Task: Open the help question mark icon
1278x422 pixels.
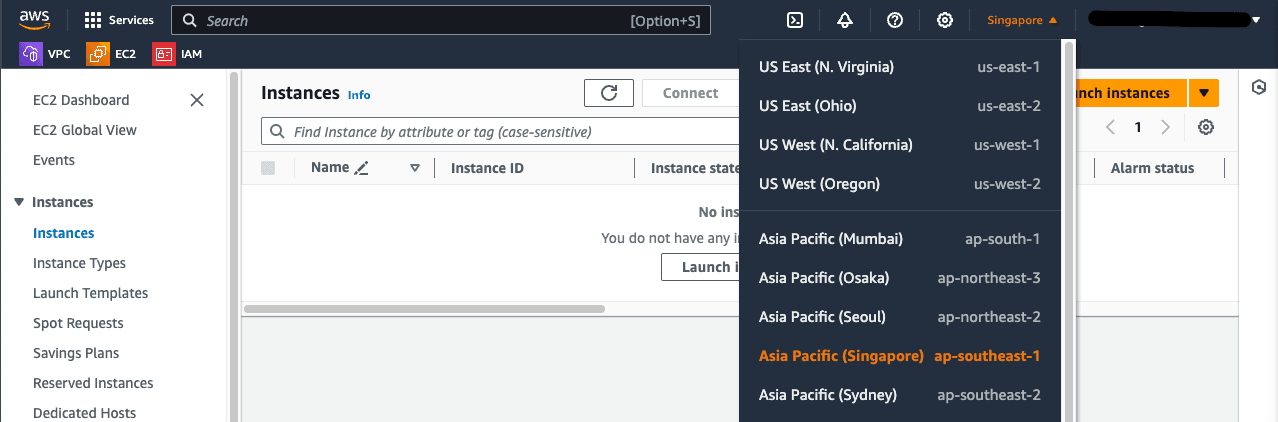Action: pyautogui.click(x=895, y=20)
